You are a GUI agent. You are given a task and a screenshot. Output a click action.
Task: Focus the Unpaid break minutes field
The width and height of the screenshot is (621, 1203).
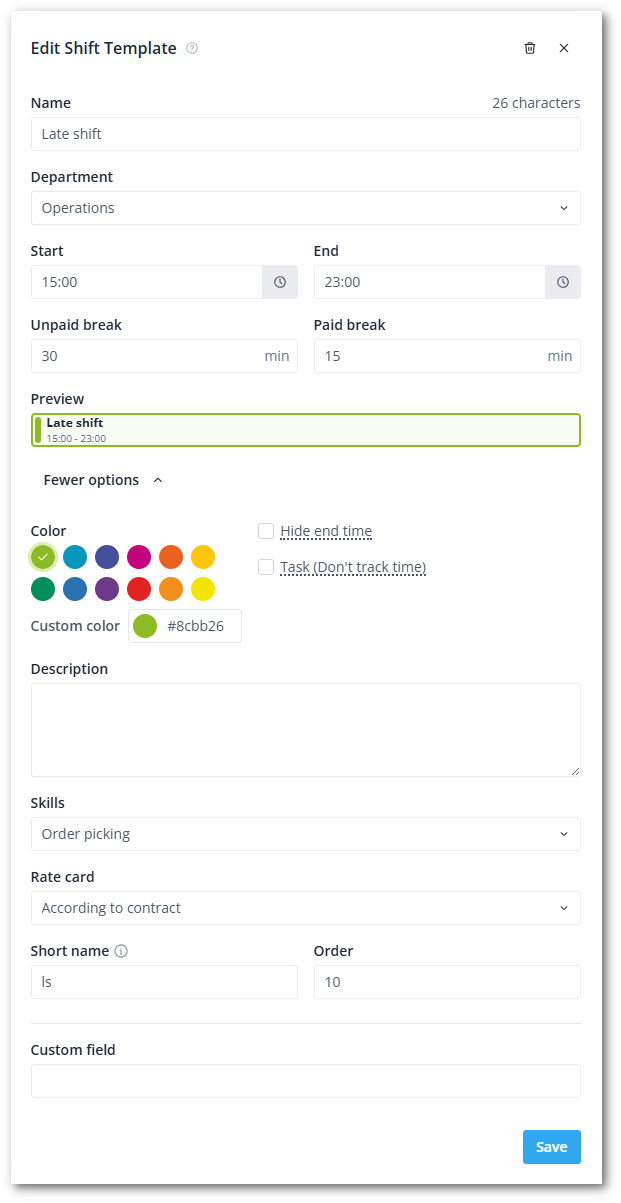point(145,356)
